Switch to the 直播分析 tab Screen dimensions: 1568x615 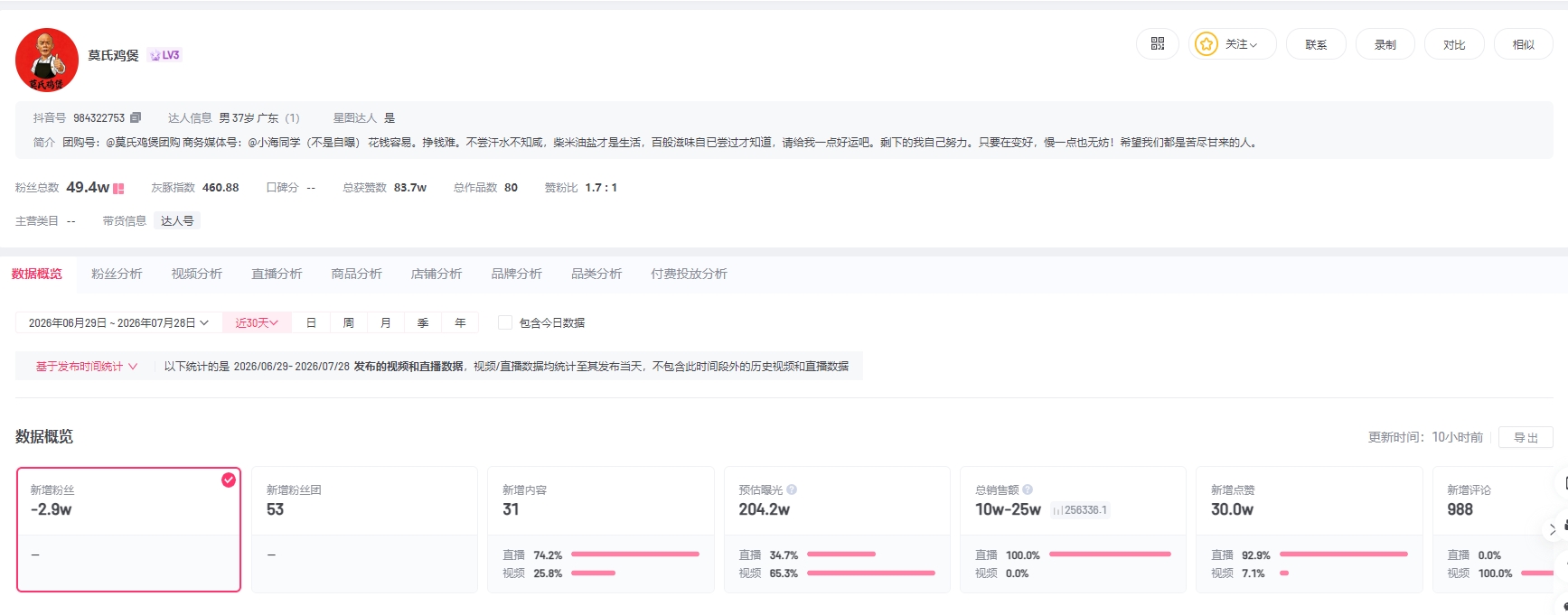[x=277, y=274]
